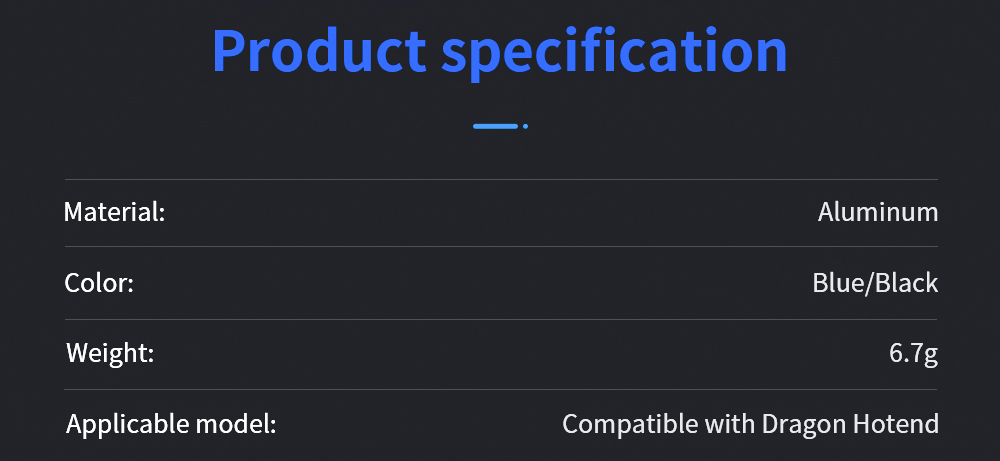
Task: Click the word "Compatible" in the last row
Action: (620, 424)
